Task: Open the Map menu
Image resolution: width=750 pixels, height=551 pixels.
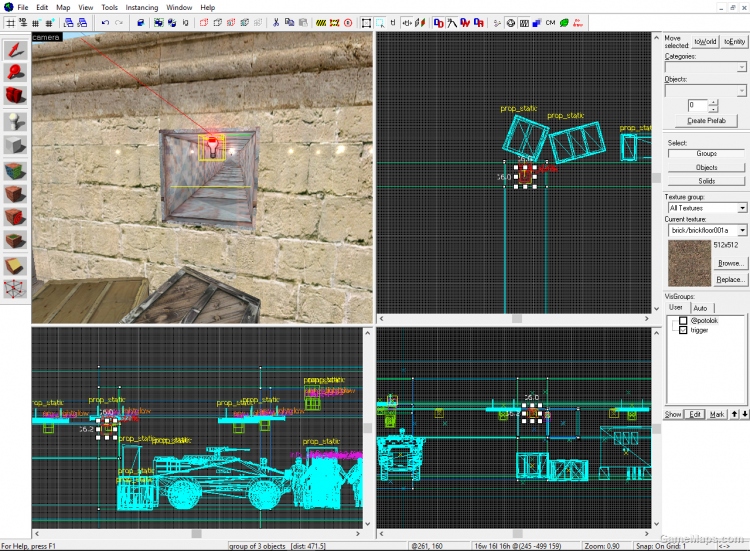Action: coord(63,7)
